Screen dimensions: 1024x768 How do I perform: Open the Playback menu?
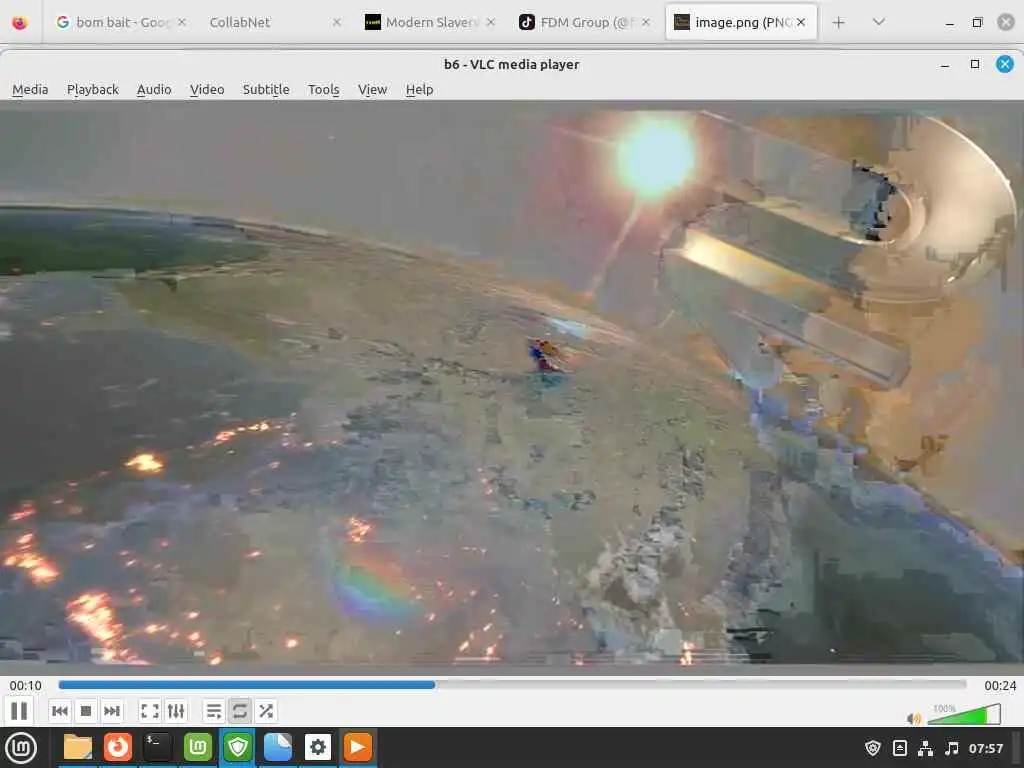pos(93,89)
